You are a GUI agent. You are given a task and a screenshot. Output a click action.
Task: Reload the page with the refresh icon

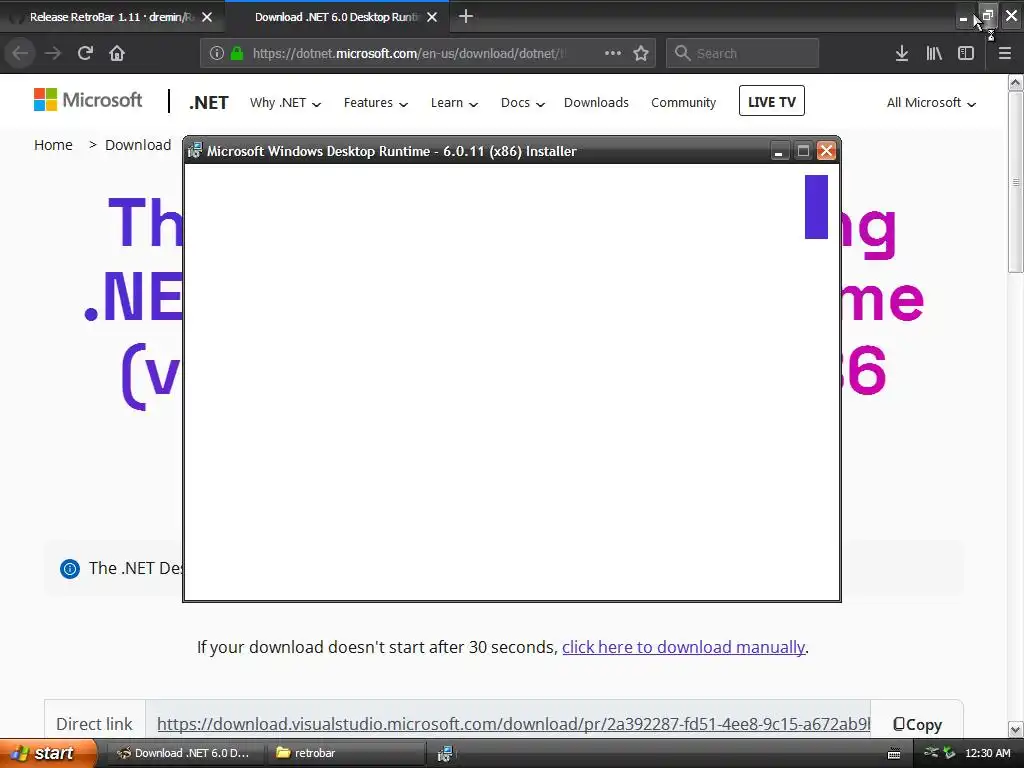(85, 53)
